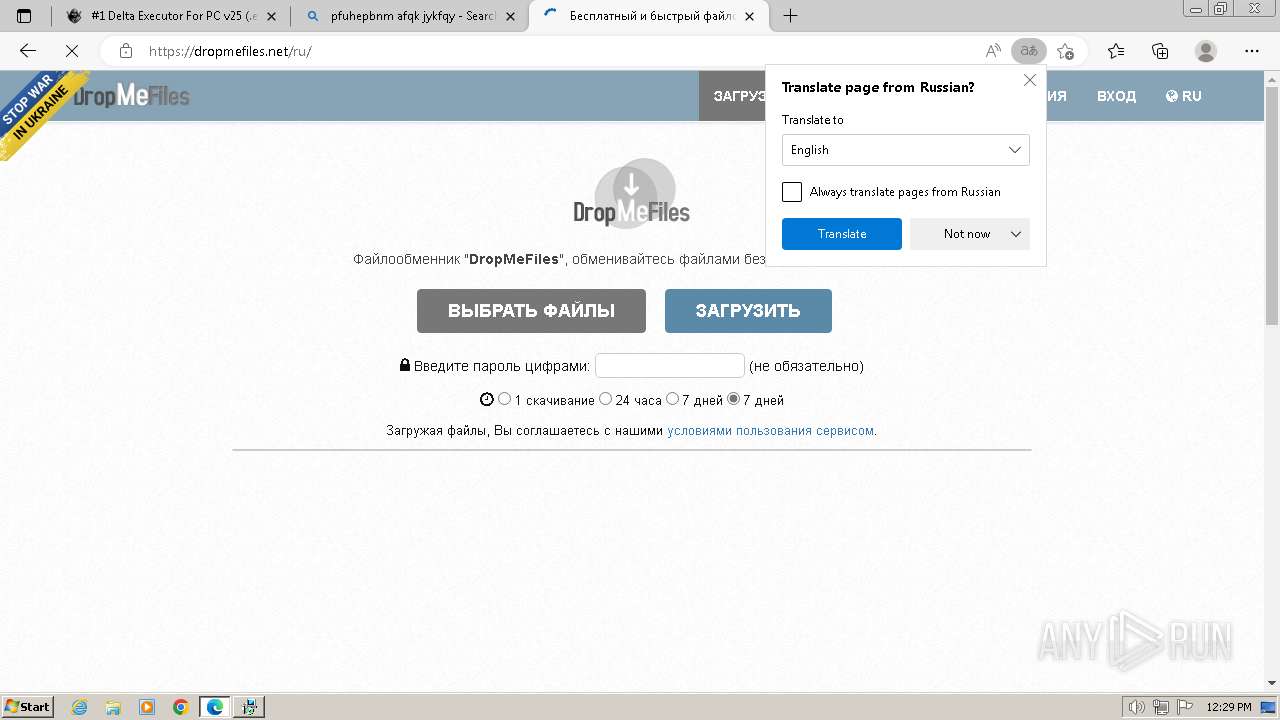
Task: Open a new browser tab with plus
Action: tap(790, 16)
